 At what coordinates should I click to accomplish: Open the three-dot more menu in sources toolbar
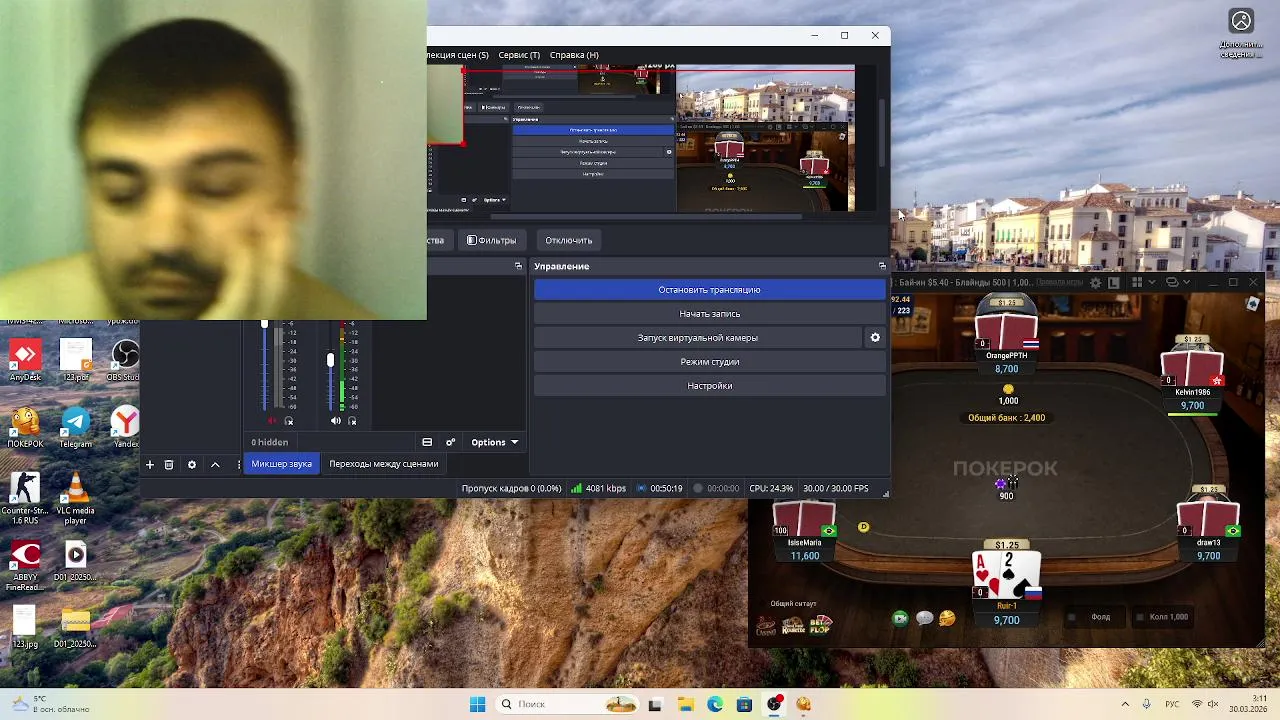click(x=238, y=464)
